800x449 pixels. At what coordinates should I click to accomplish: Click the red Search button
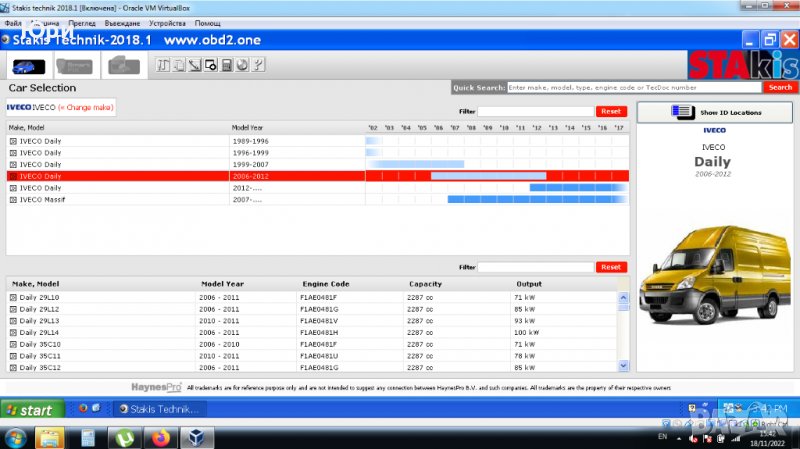click(780, 88)
